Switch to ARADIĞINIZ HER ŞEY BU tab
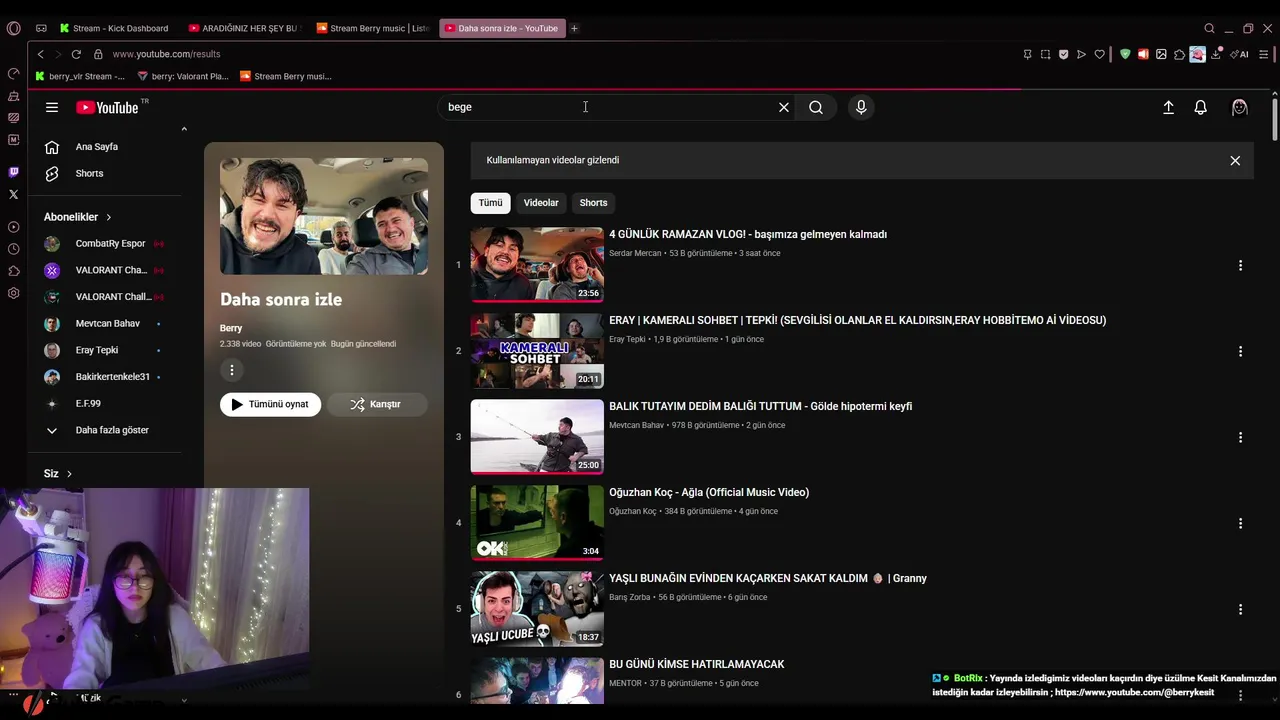1280x720 pixels. point(246,28)
